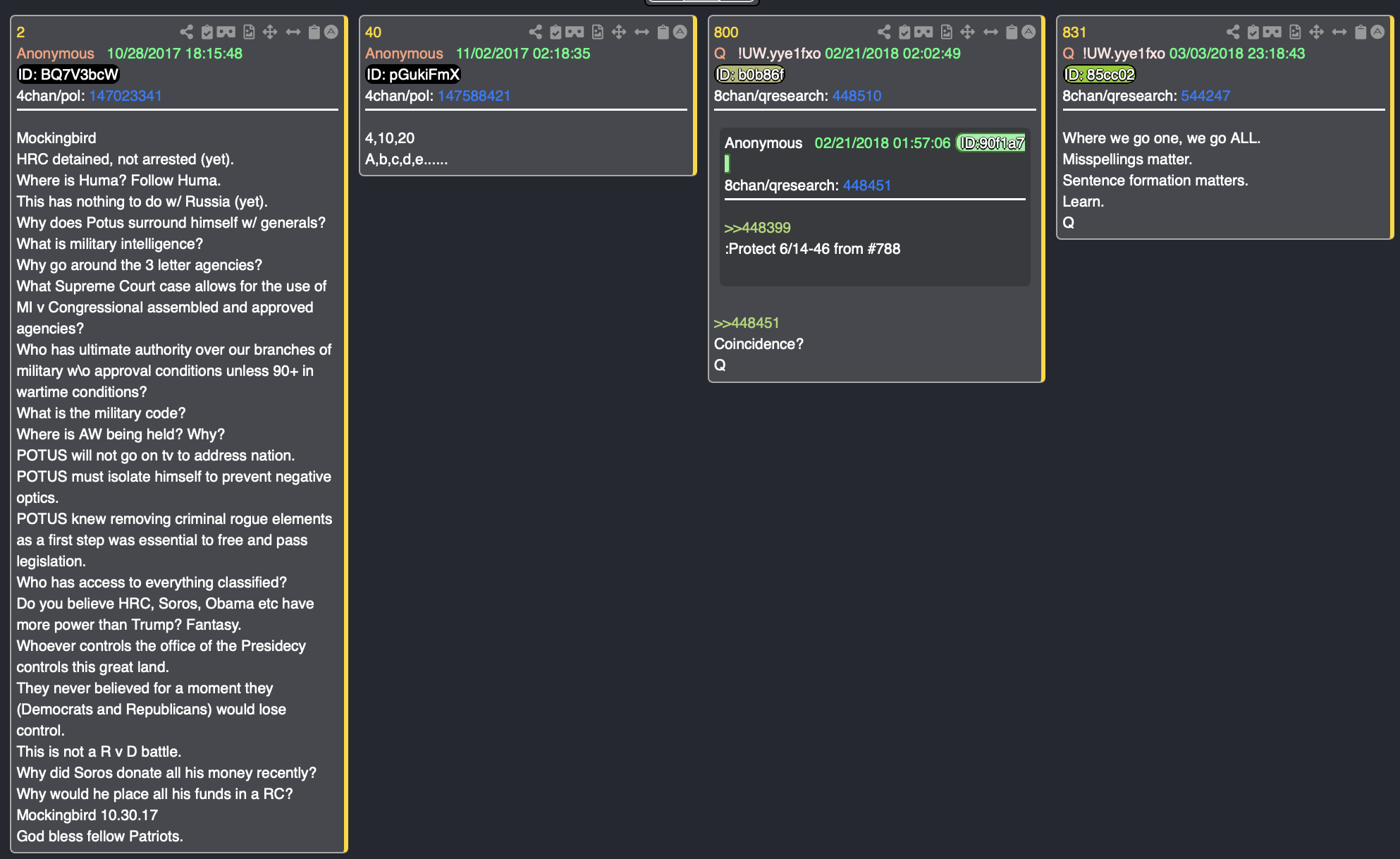The height and width of the screenshot is (859, 1400).
Task: Click the horizontal arrow icon on post 40
Action: click(x=642, y=32)
